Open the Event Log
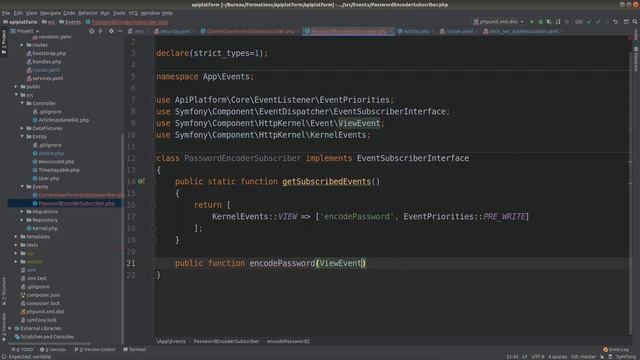 (616, 349)
